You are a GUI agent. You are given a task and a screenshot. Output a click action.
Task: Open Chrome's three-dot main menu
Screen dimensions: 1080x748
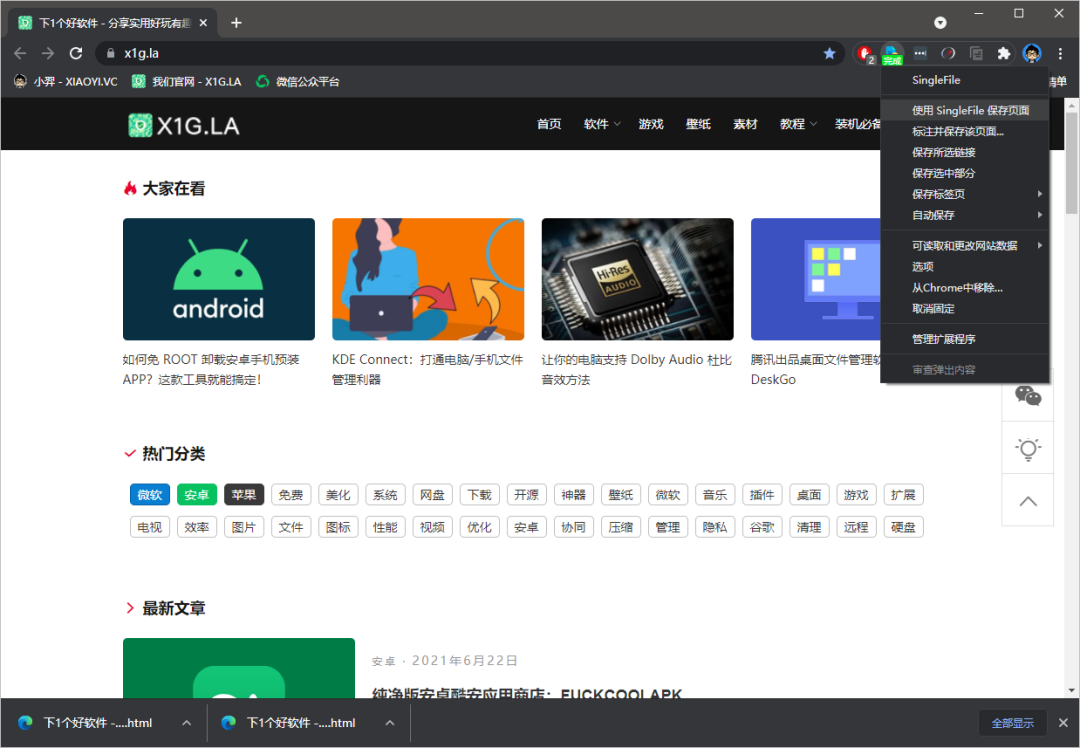pyautogui.click(x=1060, y=53)
